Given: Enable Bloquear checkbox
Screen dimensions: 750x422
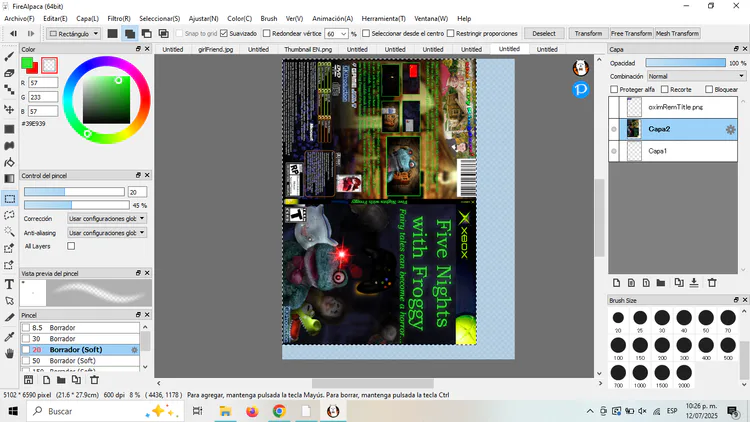Looking at the screenshot, I should coord(709,89).
